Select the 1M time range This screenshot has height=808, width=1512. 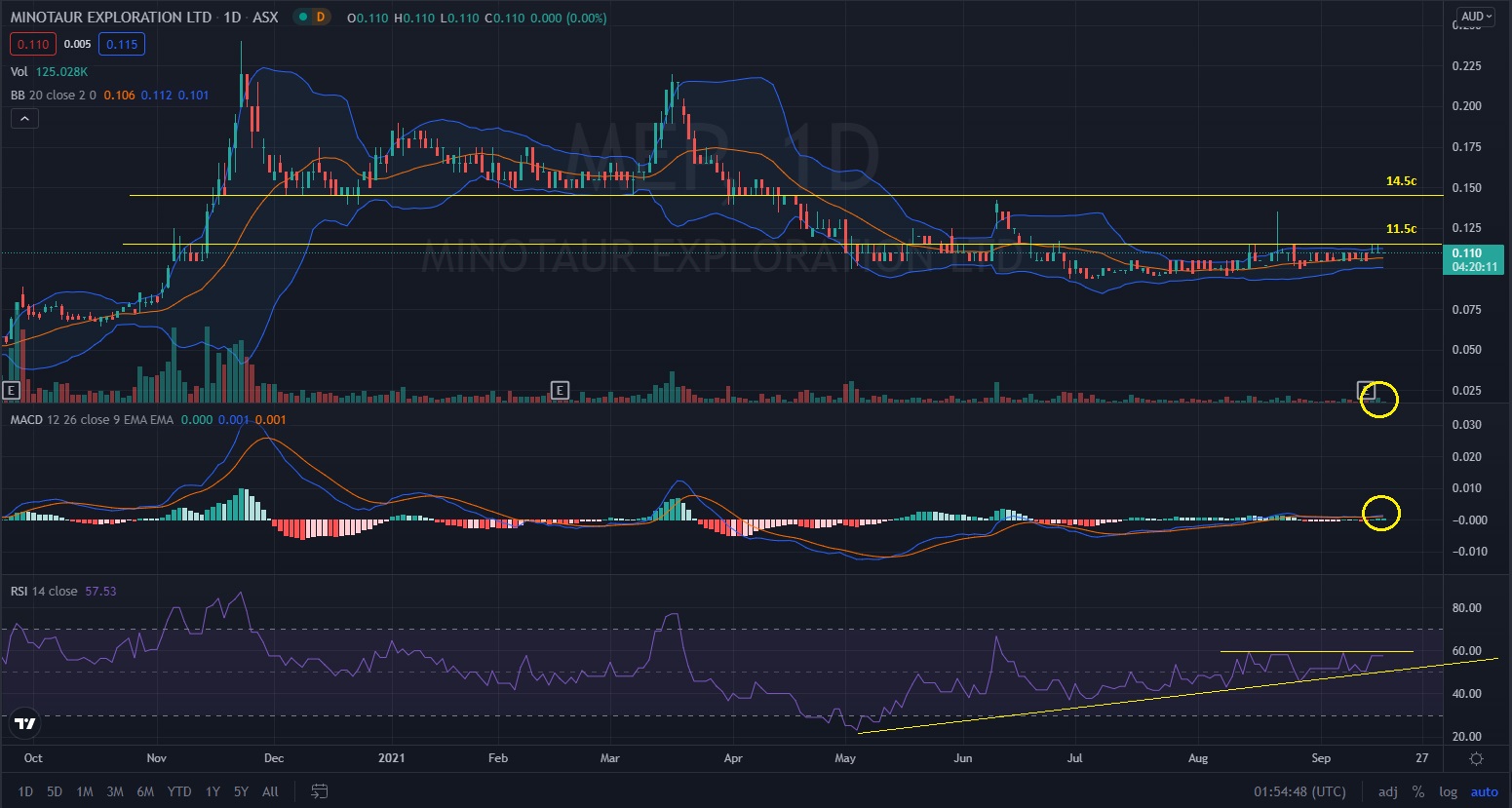pos(85,791)
